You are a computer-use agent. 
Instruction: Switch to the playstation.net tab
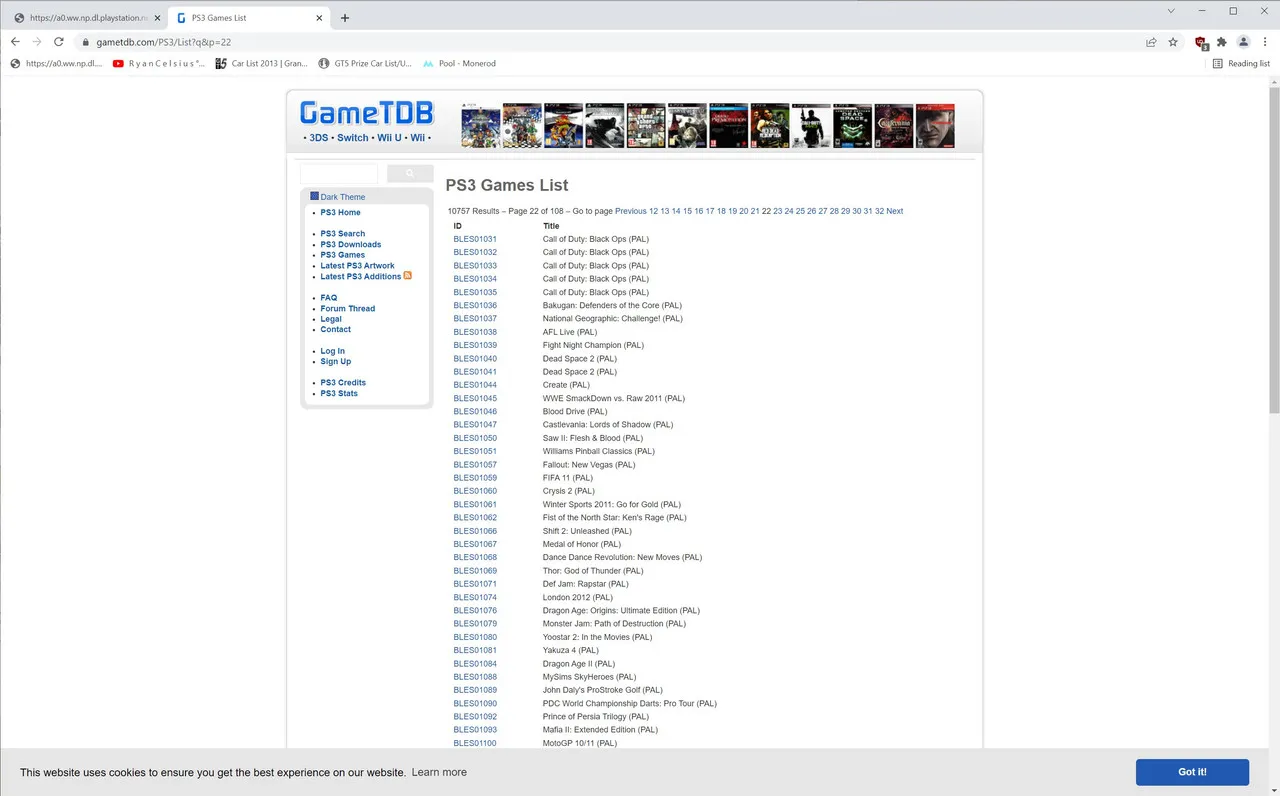point(86,18)
